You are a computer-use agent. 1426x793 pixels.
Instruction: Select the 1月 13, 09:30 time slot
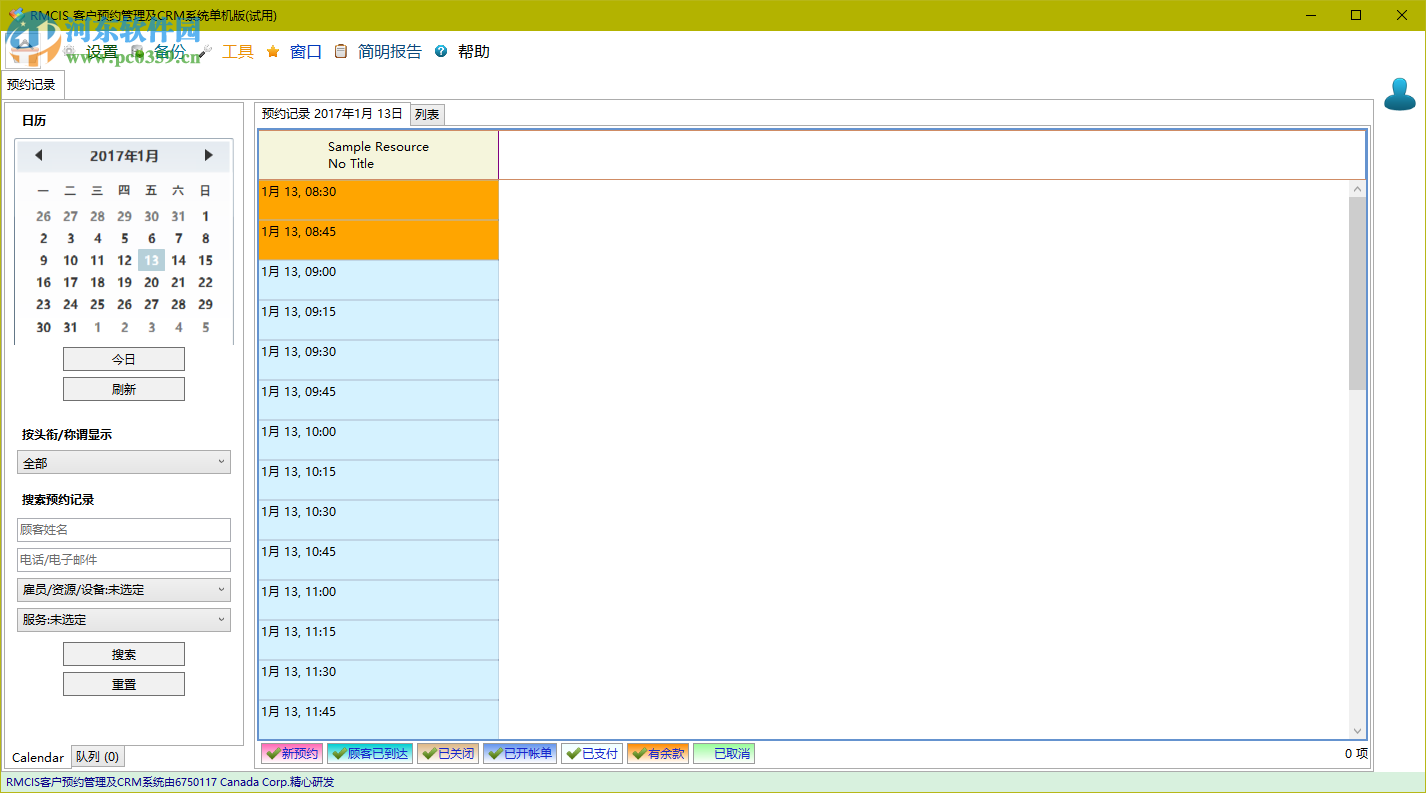tap(378, 360)
